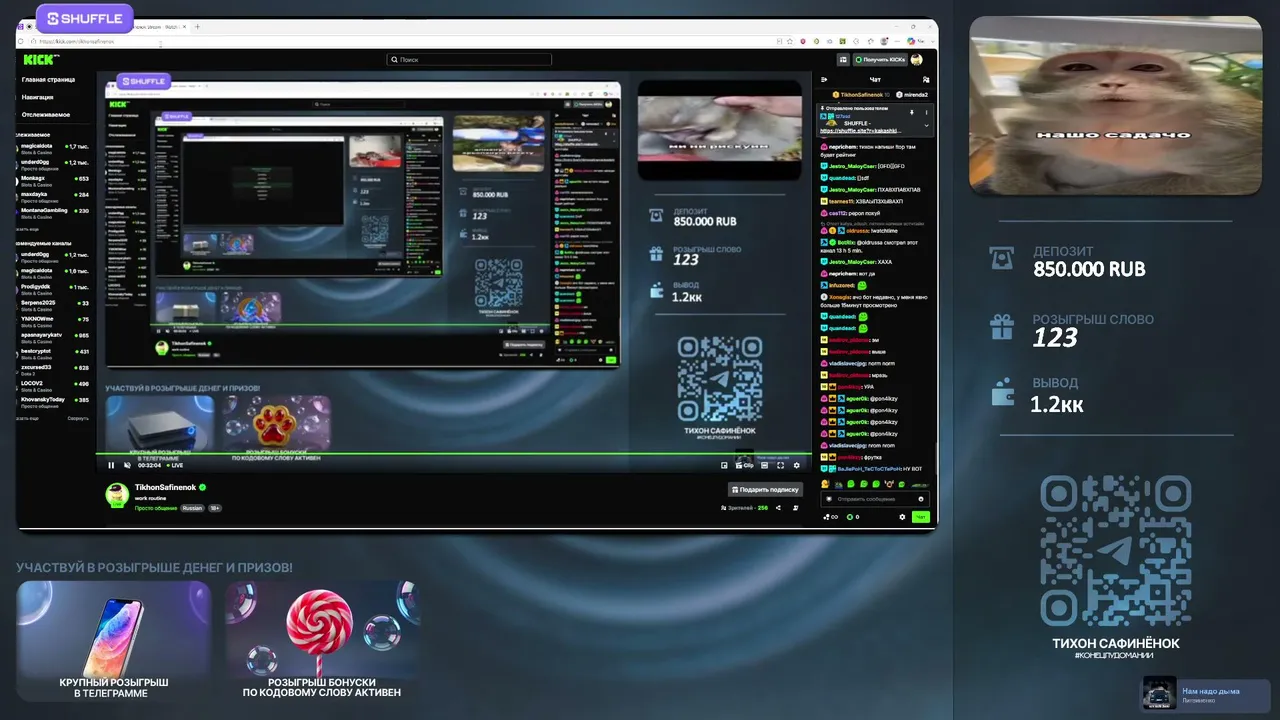Click the Вывод 1.2кк value

coord(1058,404)
